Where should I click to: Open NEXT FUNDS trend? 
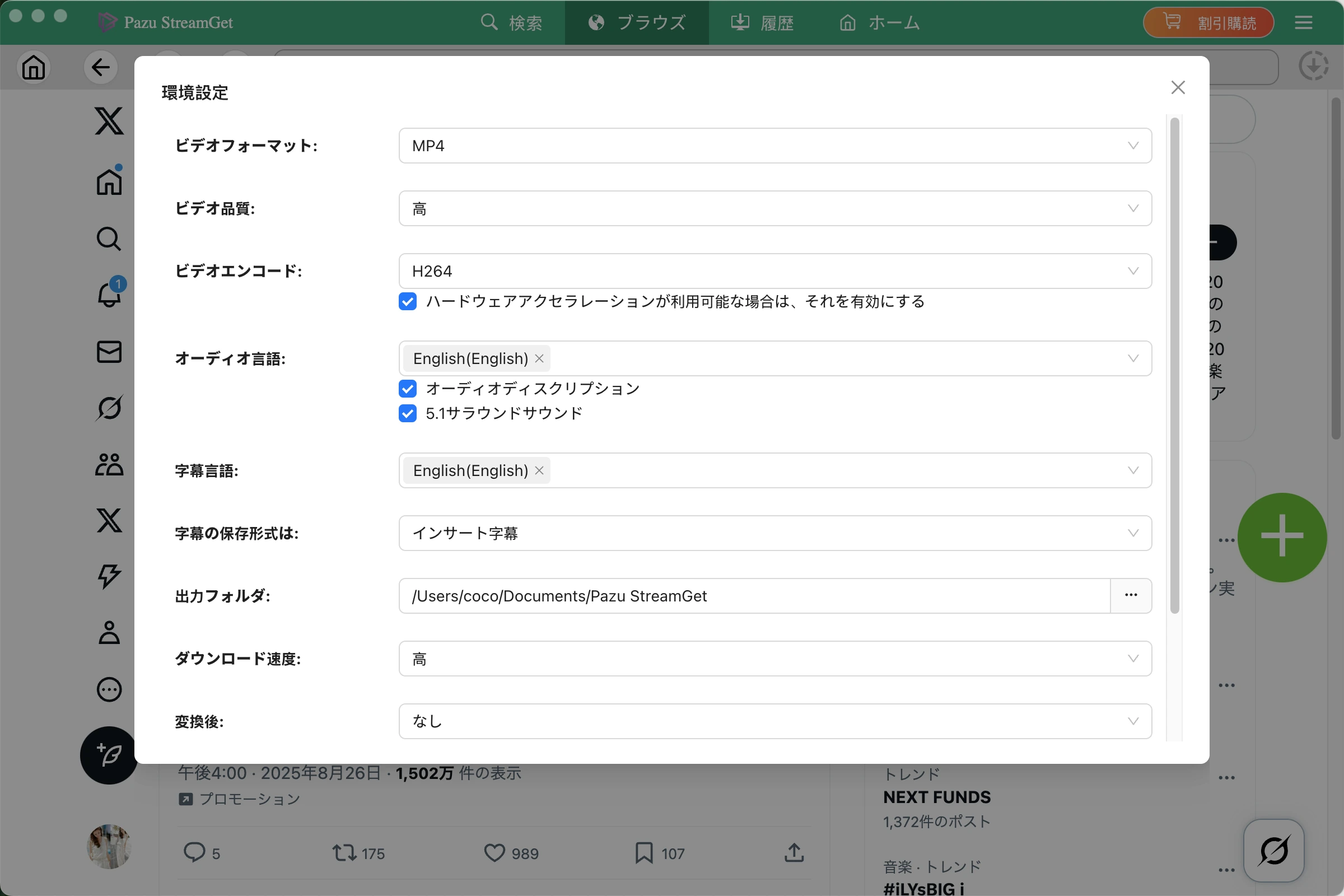936,796
